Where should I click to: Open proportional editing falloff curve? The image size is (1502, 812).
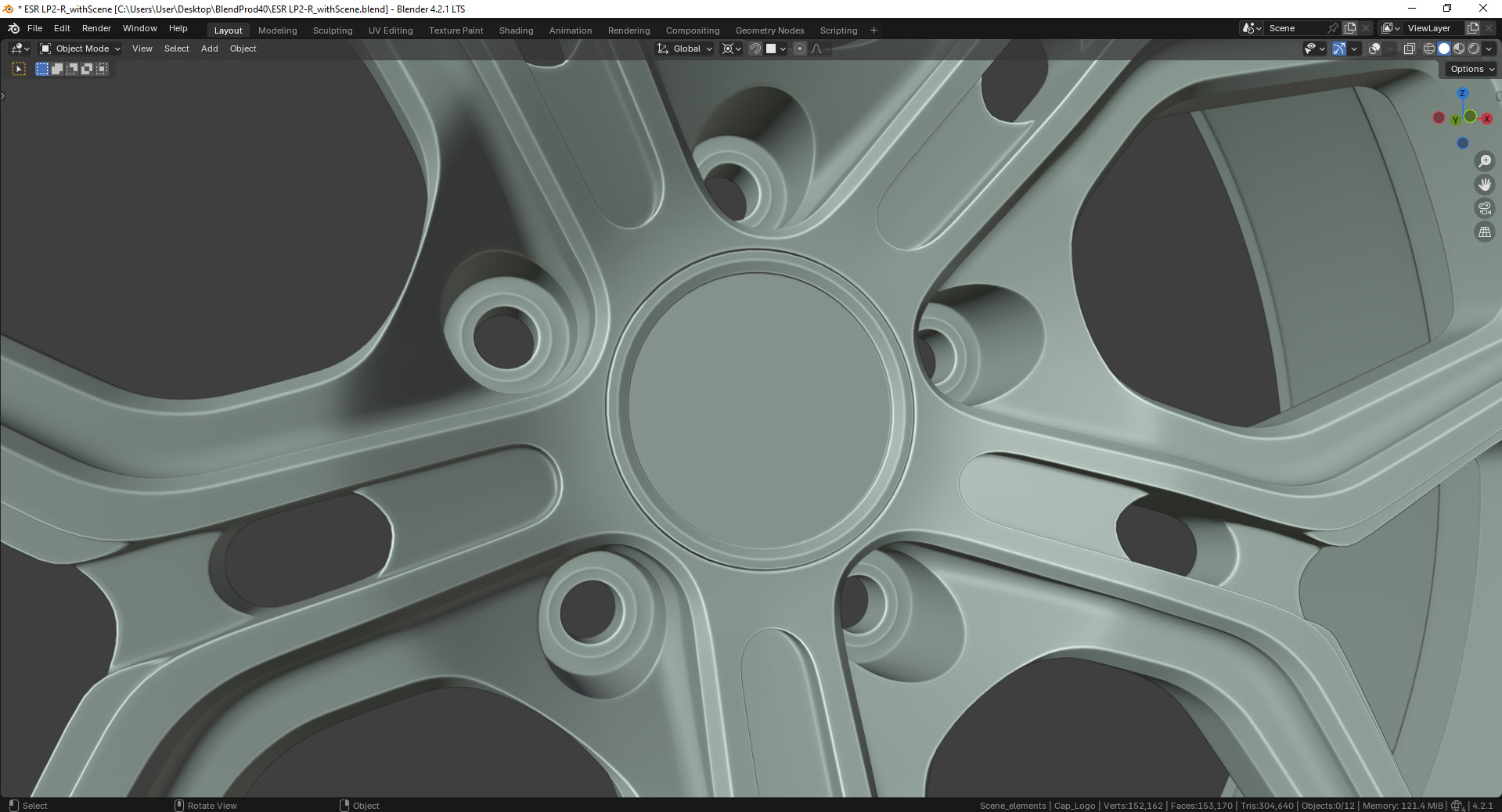(819, 49)
